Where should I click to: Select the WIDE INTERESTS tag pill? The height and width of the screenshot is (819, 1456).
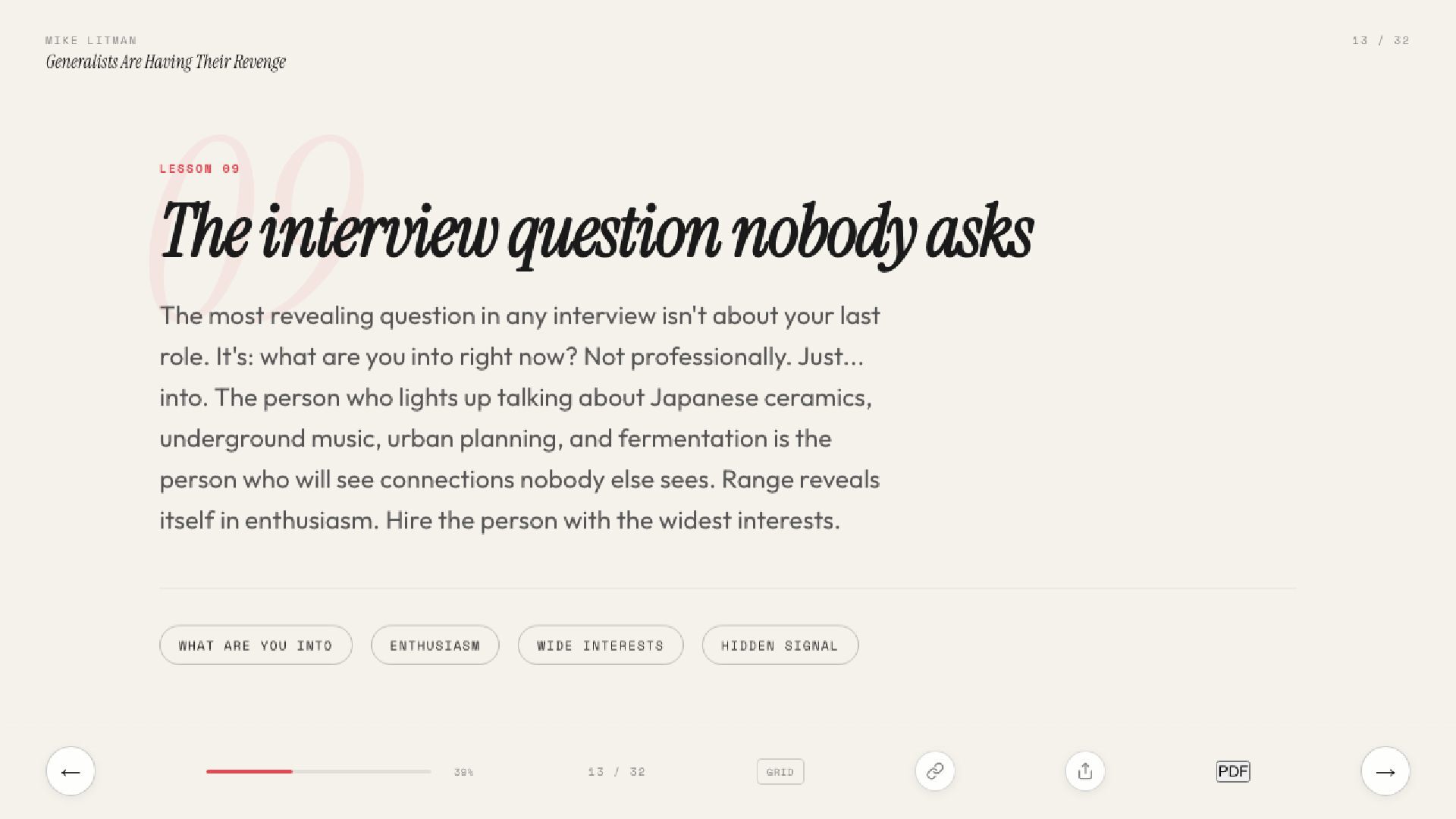[600, 645]
